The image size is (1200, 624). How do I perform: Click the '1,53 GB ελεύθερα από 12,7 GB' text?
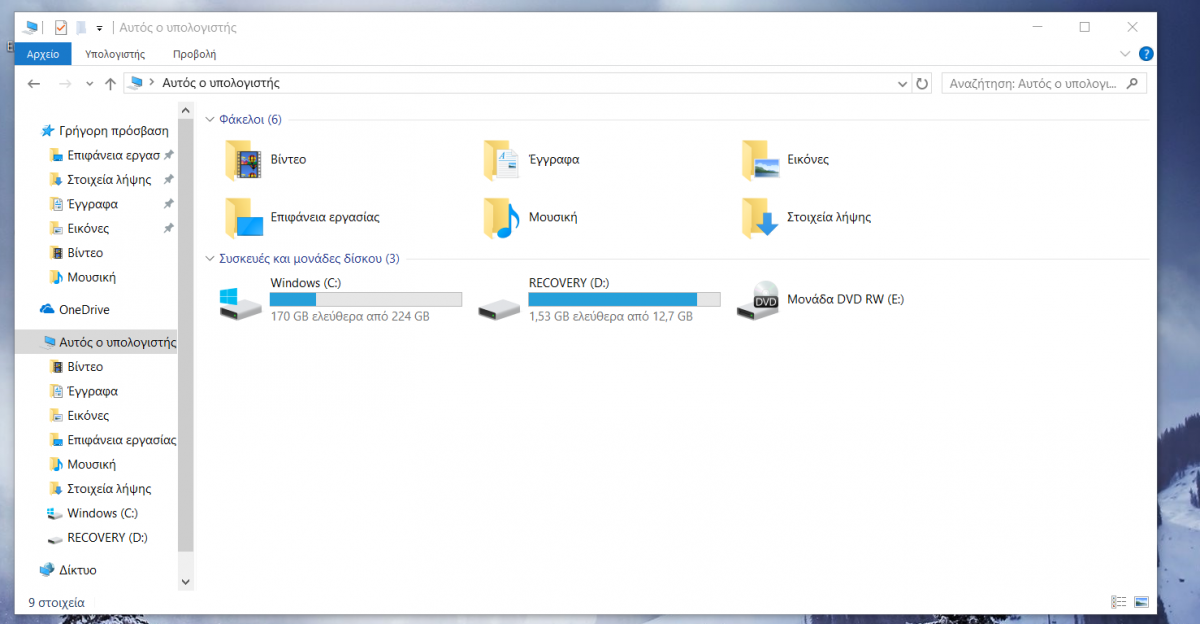[610, 316]
